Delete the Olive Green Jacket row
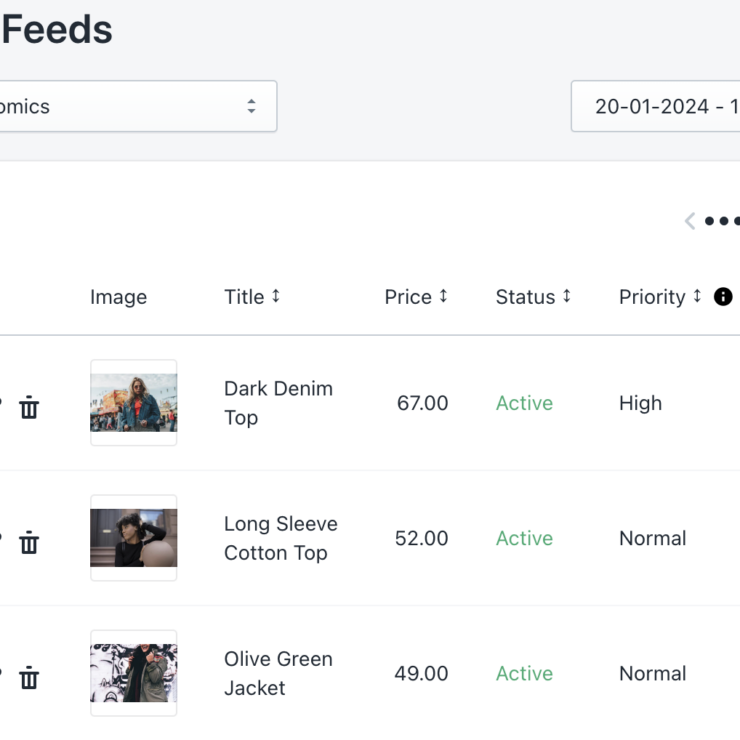740x740 pixels. [29, 677]
